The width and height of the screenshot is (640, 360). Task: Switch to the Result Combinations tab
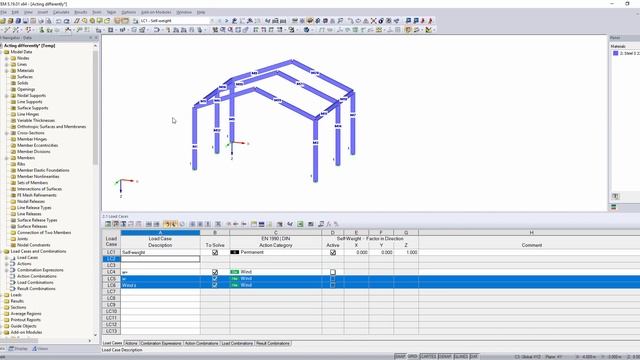(273, 343)
